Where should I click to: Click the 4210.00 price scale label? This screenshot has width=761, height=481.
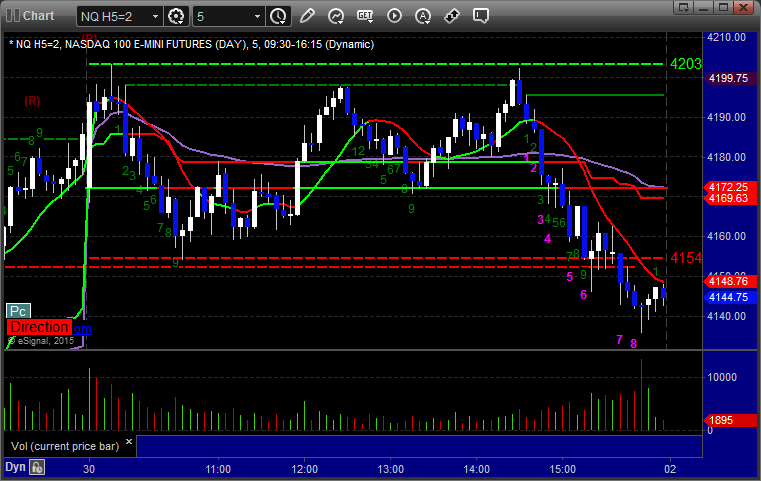coord(727,37)
